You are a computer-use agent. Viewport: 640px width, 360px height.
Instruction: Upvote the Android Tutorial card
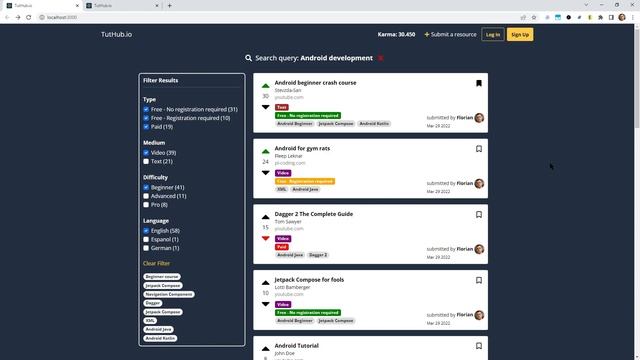tap(265, 349)
